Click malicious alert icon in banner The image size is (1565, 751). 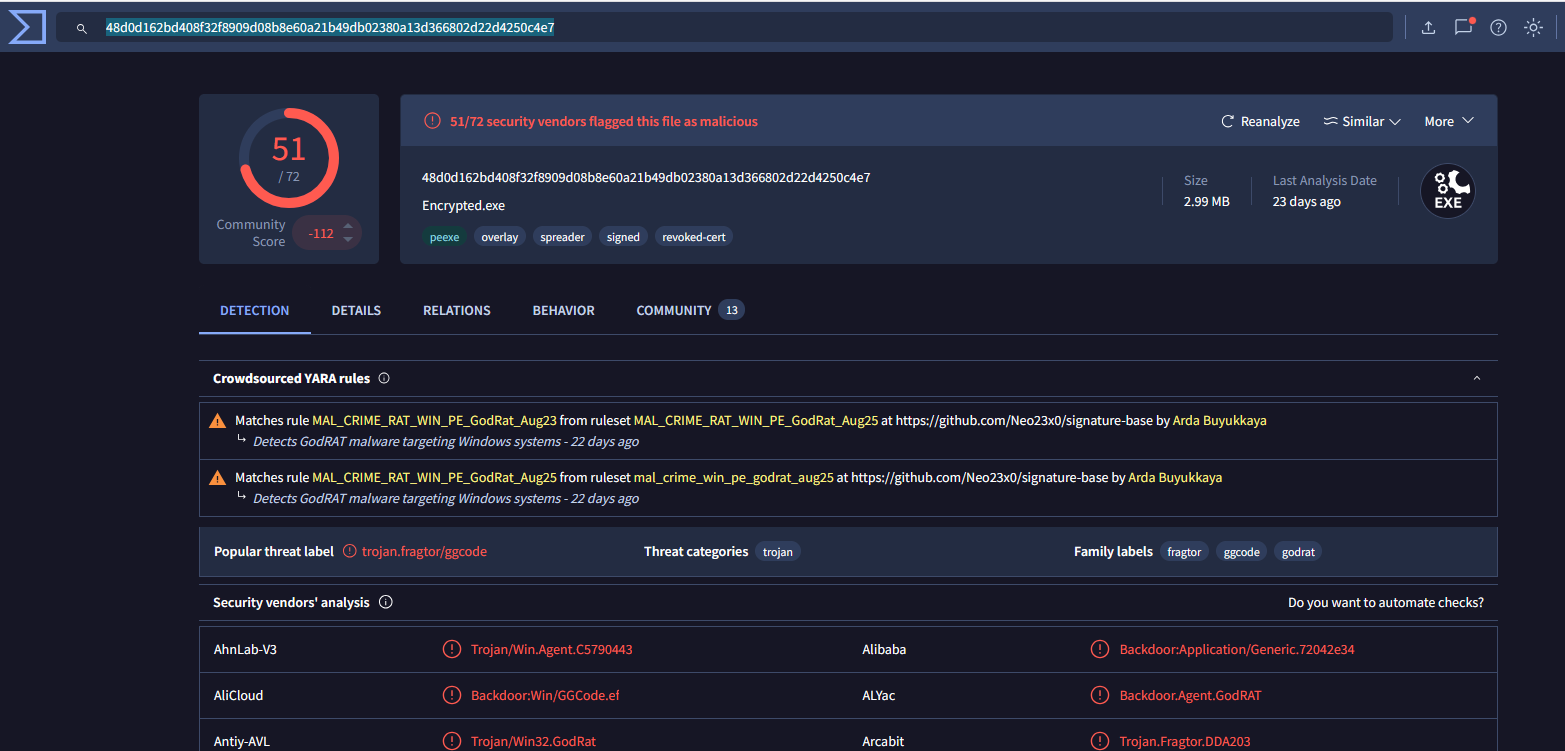point(432,121)
